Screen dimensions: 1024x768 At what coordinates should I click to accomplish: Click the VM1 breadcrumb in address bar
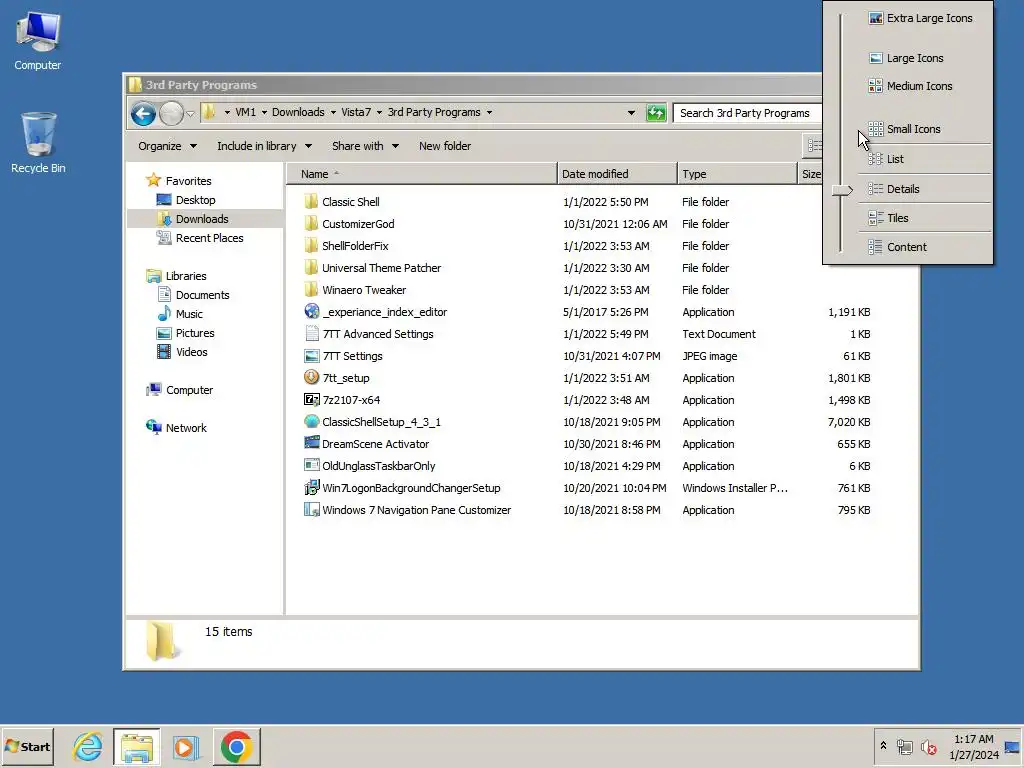point(246,112)
